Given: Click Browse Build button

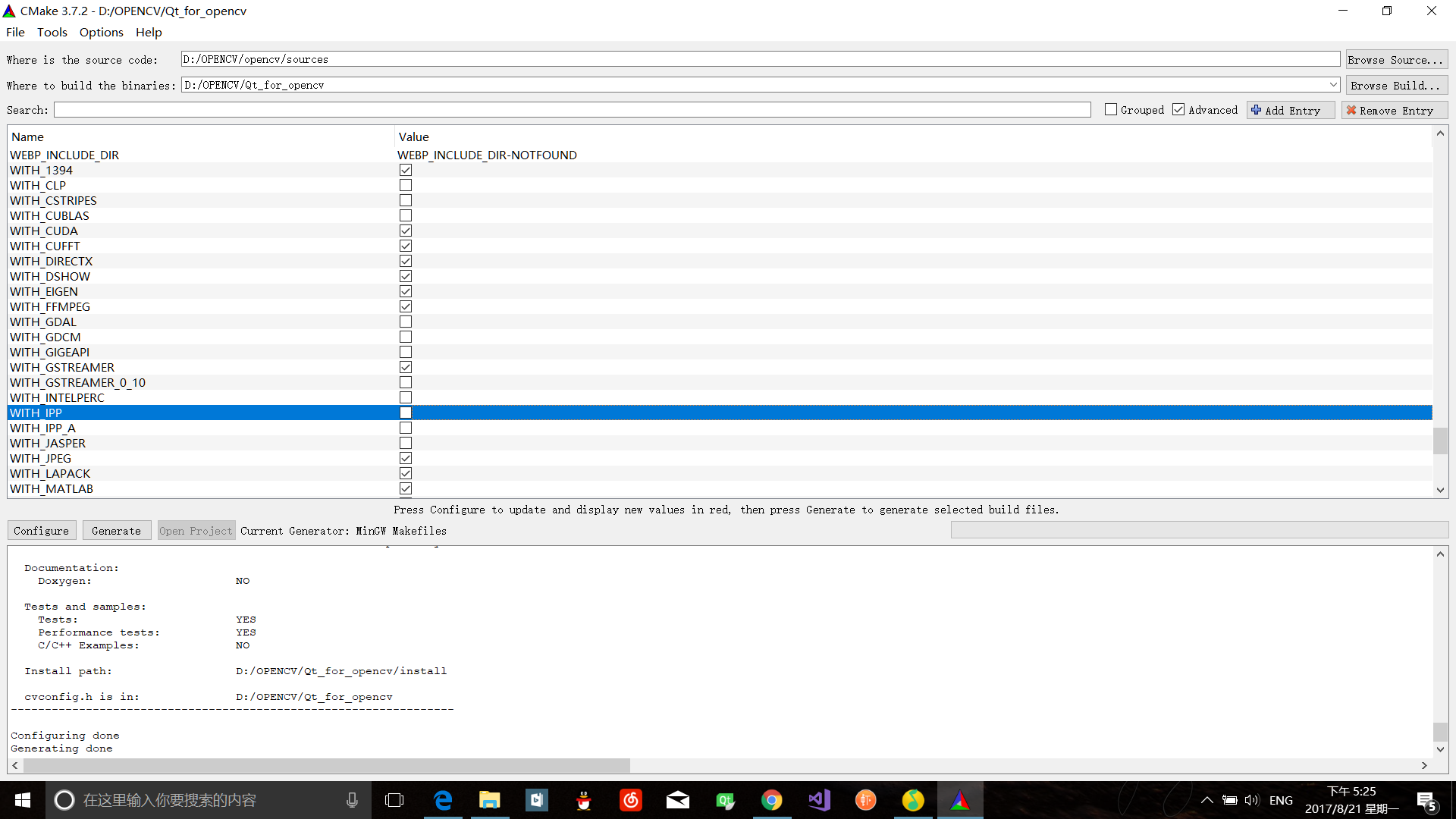Looking at the screenshot, I should tap(1396, 86).
